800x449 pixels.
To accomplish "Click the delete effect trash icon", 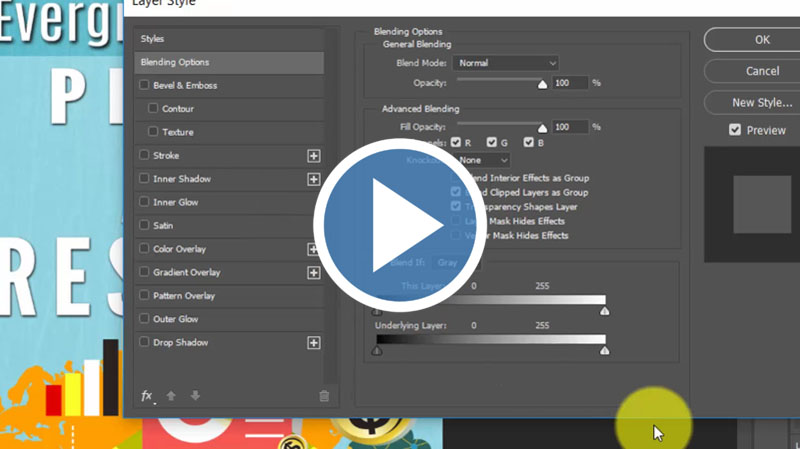I will (x=324, y=396).
